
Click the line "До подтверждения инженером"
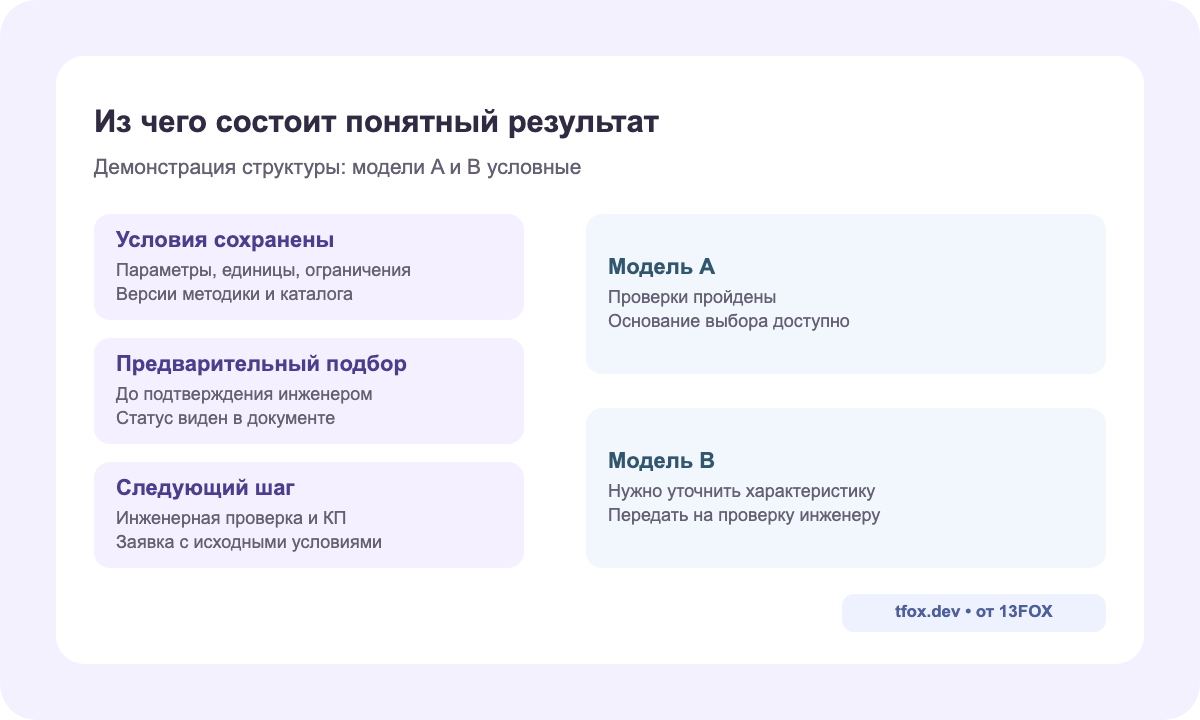coord(244,394)
